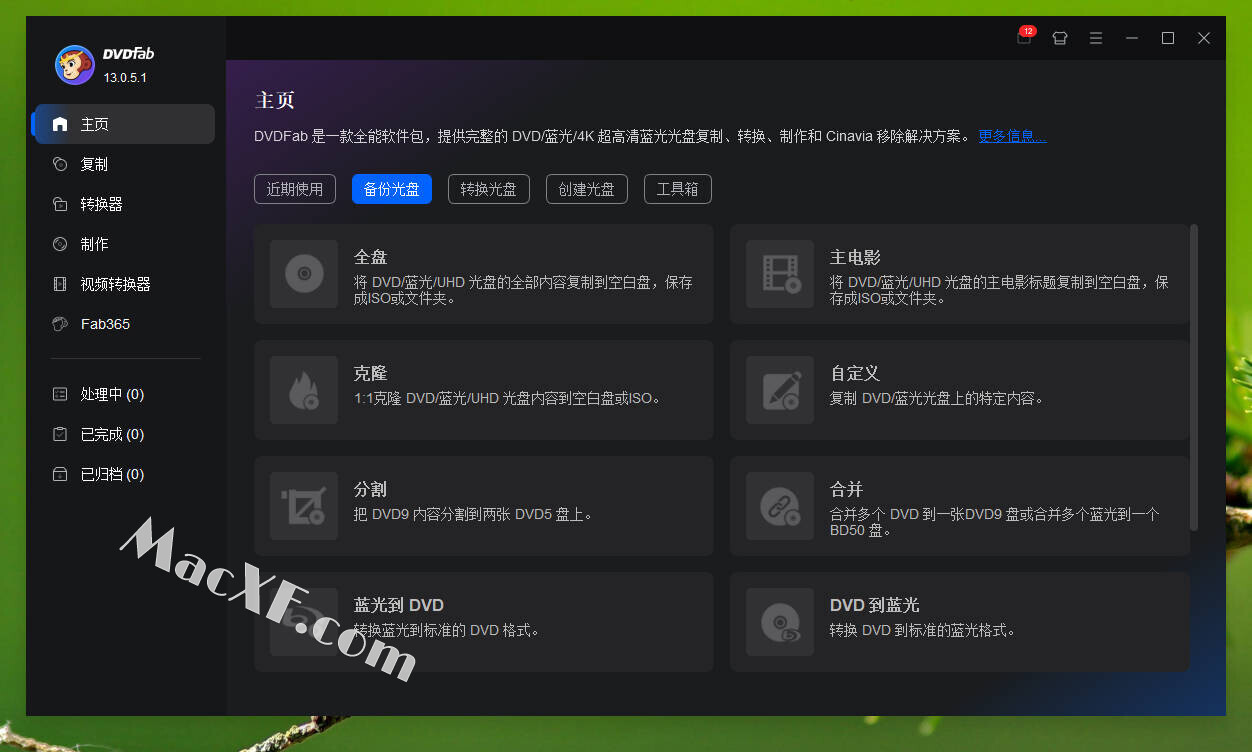The width and height of the screenshot is (1252, 752).
Task: Click the 更多信息 link
Action: click(x=1012, y=136)
